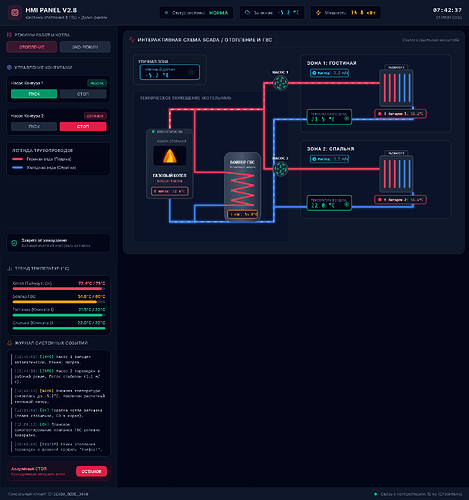This screenshot has width=469, height=500.
Task: Click the HMI Panel logo icon
Action: [x=15, y=13]
